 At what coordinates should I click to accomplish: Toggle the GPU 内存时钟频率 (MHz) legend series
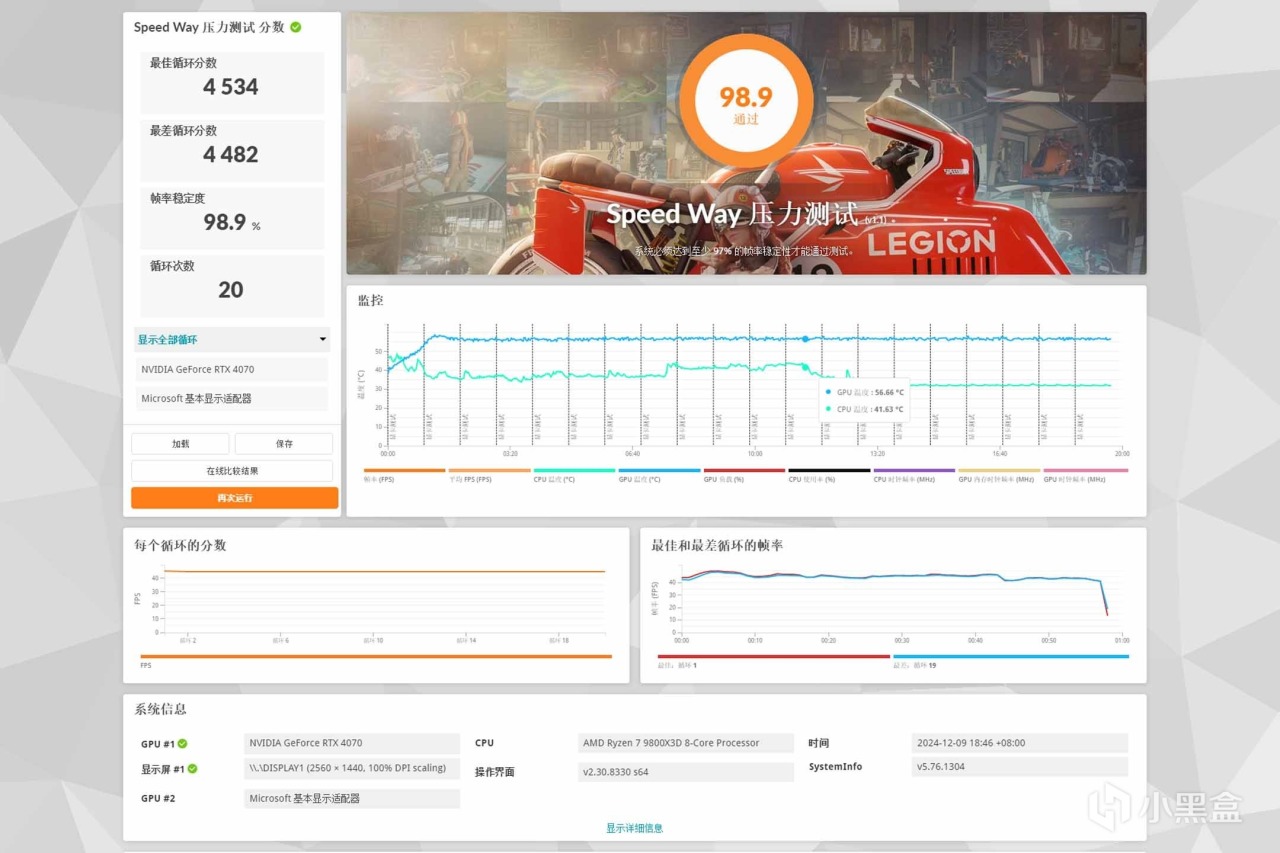999,476
